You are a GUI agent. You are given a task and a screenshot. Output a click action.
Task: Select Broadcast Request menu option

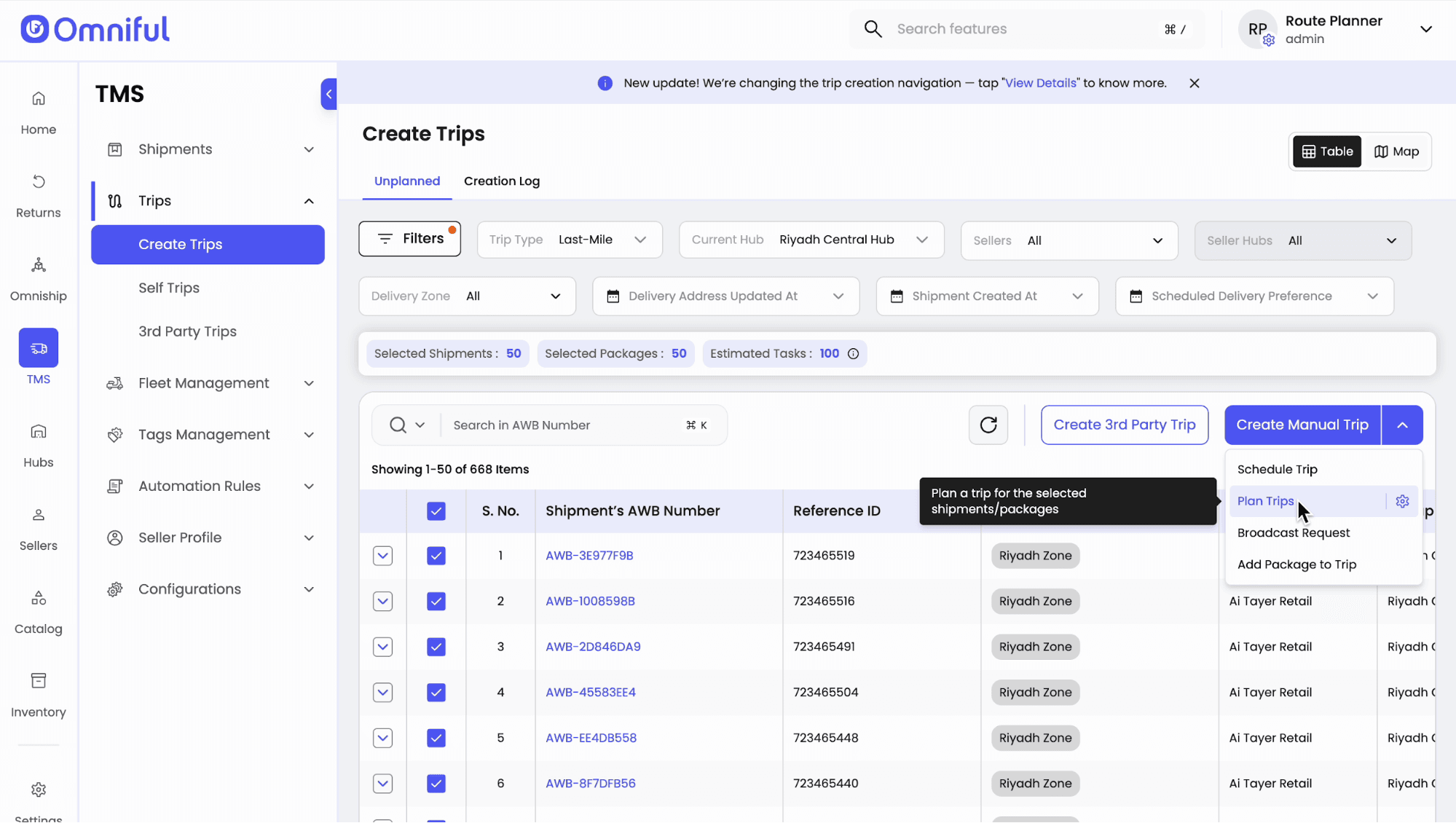click(1293, 533)
